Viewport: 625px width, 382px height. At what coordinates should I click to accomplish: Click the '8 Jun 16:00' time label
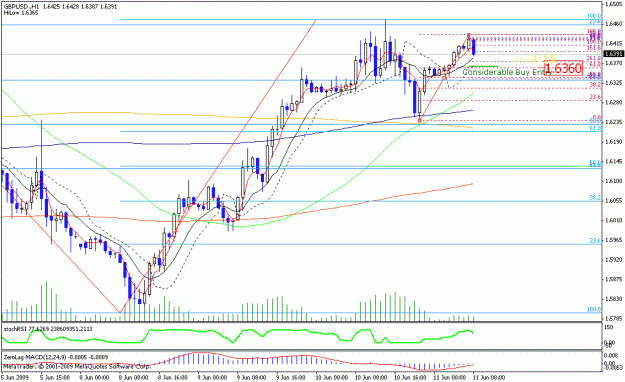click(x=173, y=377)
